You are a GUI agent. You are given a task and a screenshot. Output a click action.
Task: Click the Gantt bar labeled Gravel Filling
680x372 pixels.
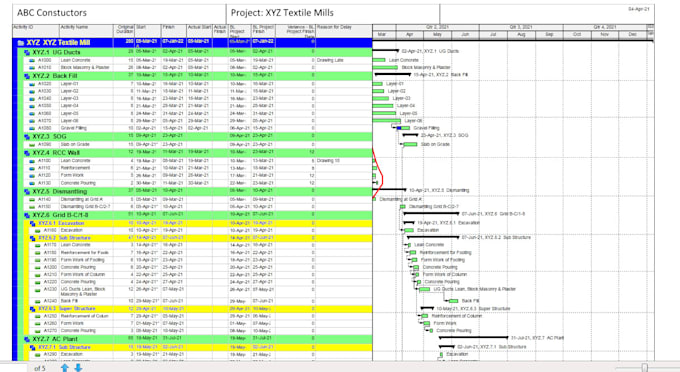point(404,128)
